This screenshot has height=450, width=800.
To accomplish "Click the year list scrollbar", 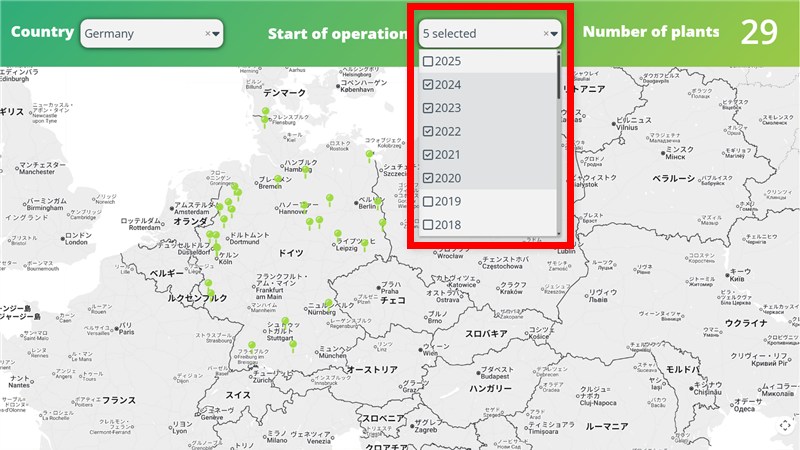I will 558,80.
